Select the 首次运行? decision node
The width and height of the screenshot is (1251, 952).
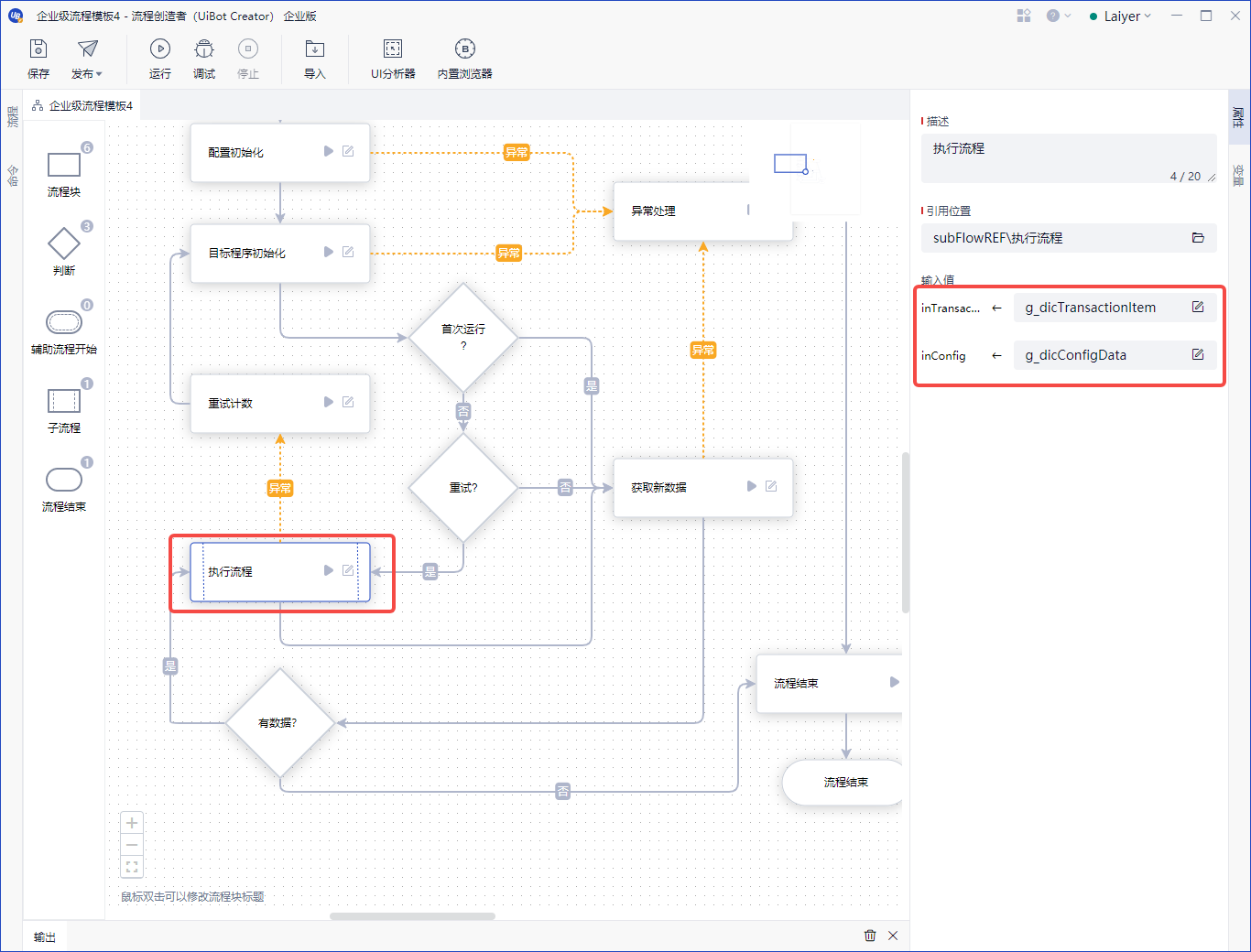(x=463, y=338)
